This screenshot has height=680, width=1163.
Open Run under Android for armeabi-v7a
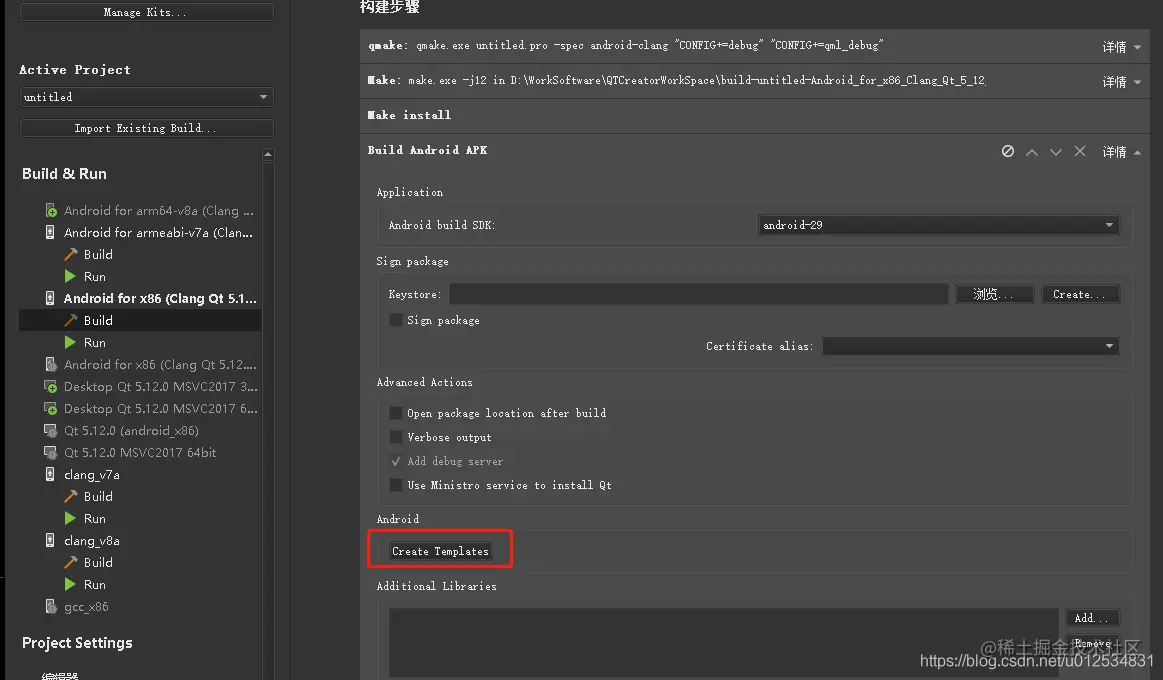coord(94,277)
